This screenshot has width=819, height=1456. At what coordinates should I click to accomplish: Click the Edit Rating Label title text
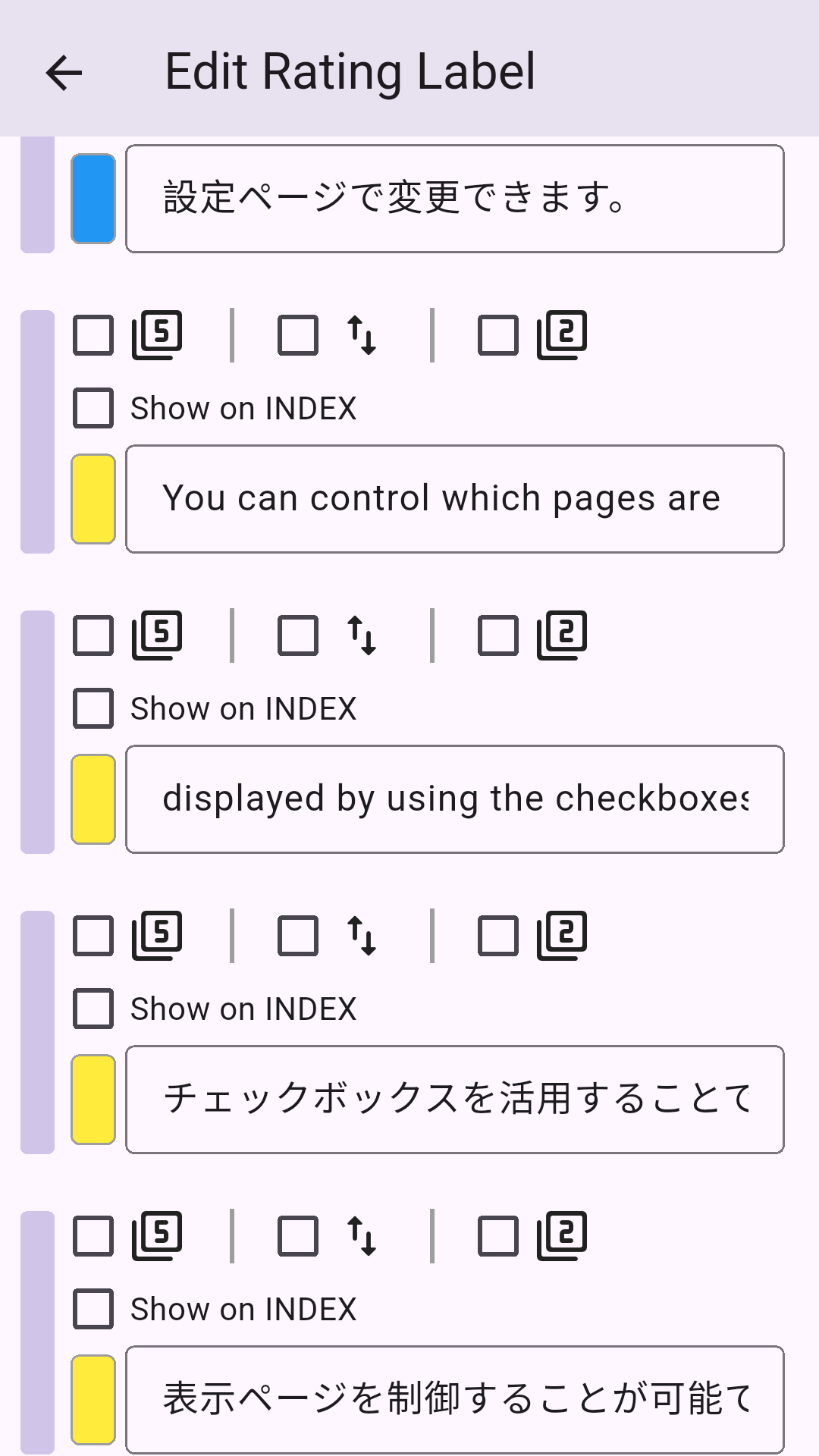click(x=351, y=72)
